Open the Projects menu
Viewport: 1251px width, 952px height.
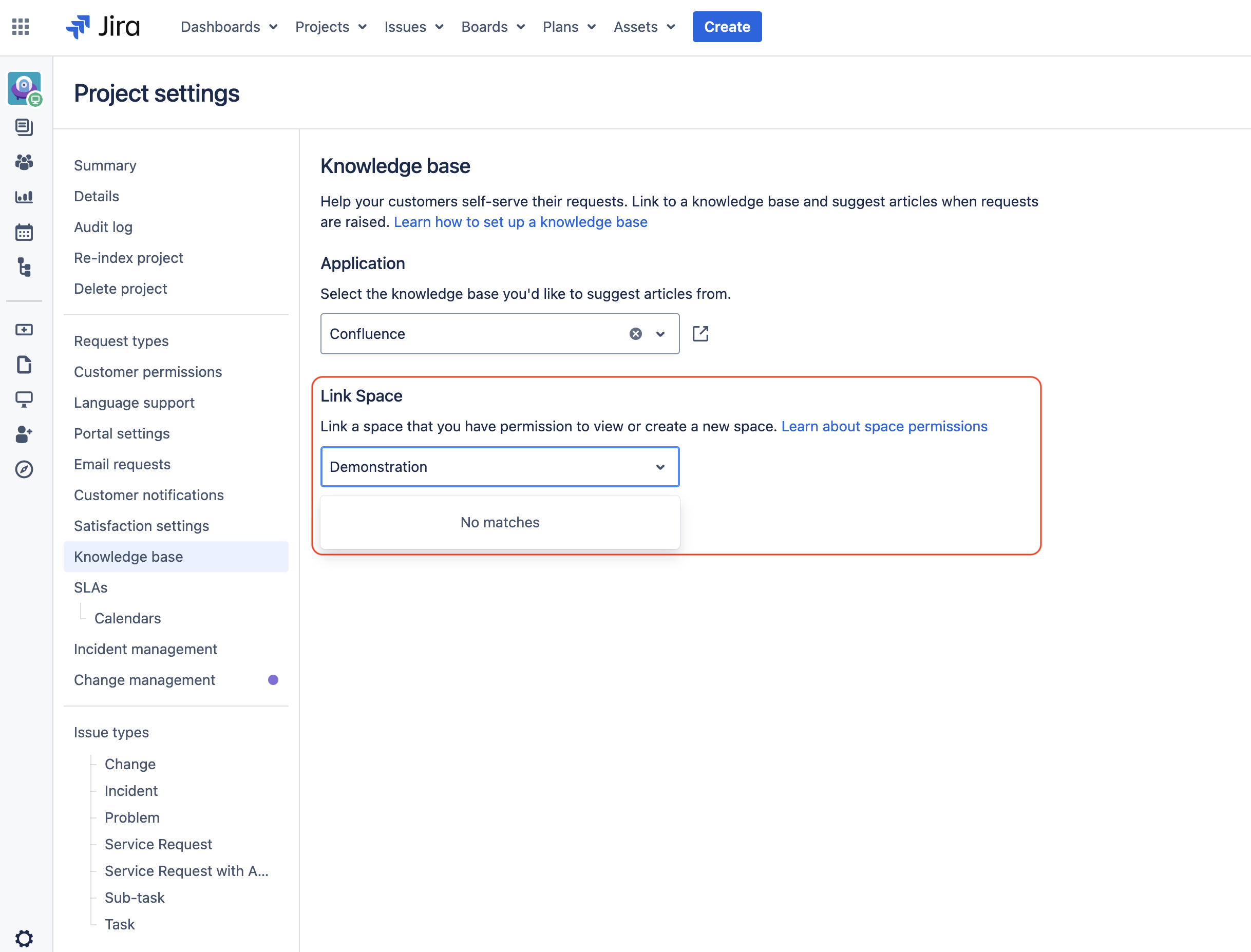pyautogui.click(x=331, y=27)
